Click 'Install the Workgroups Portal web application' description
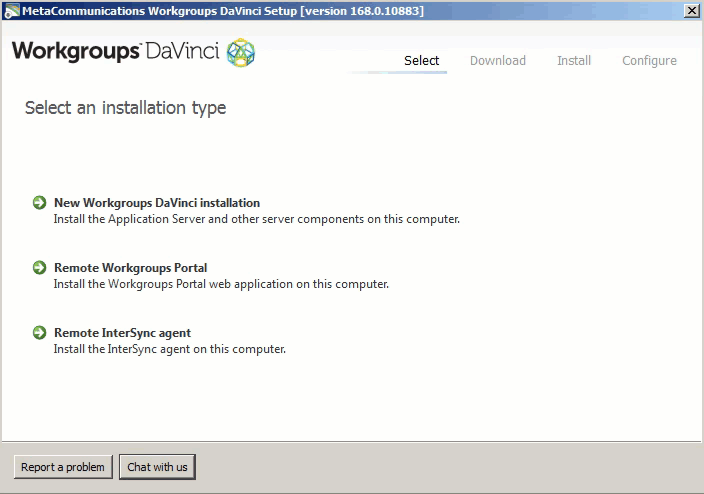 pyautogui.click(x=221, y=284)
